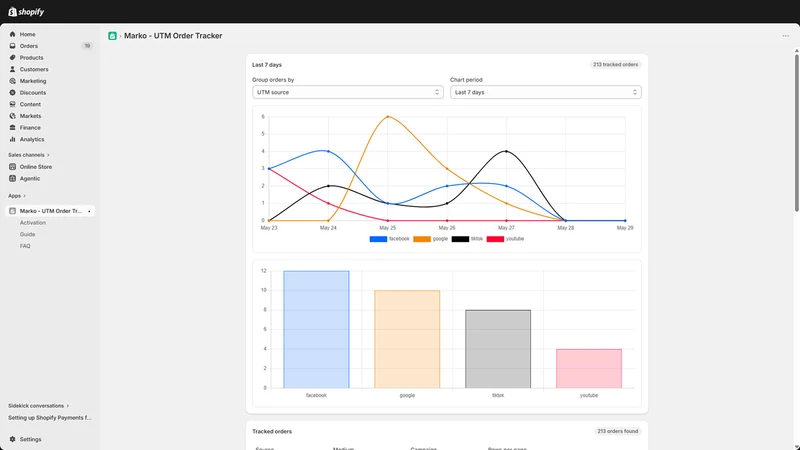Click the google orange bar

407,339
